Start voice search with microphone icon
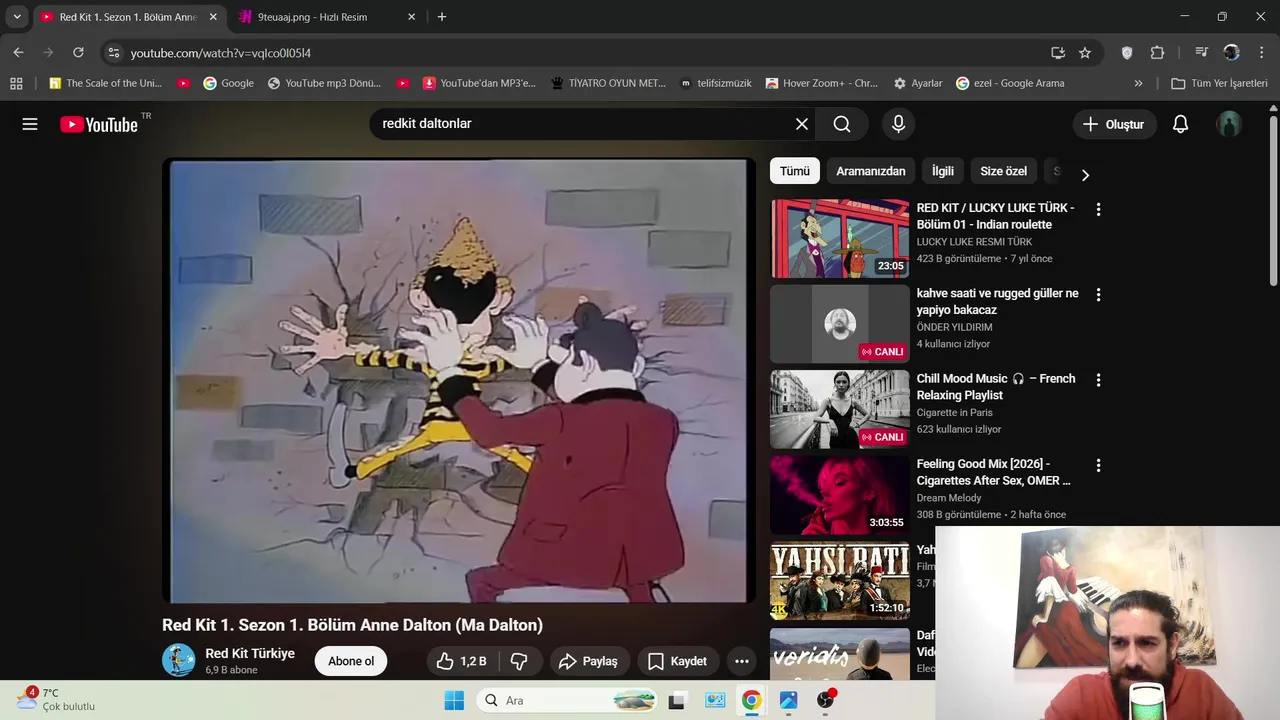The image size is (1280, 720). point(898,124)
